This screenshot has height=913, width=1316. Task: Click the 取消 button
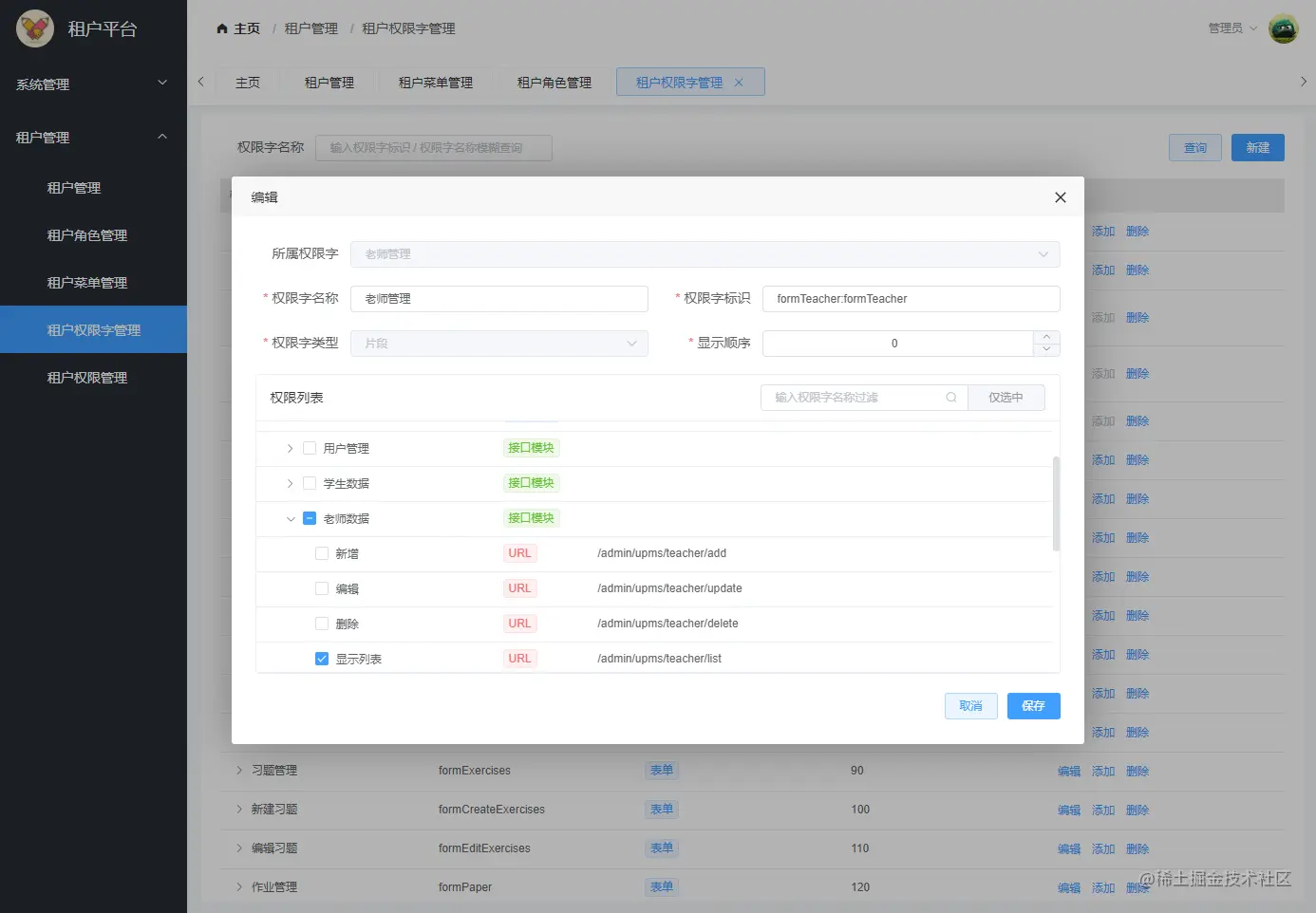(x=970, y=706)
